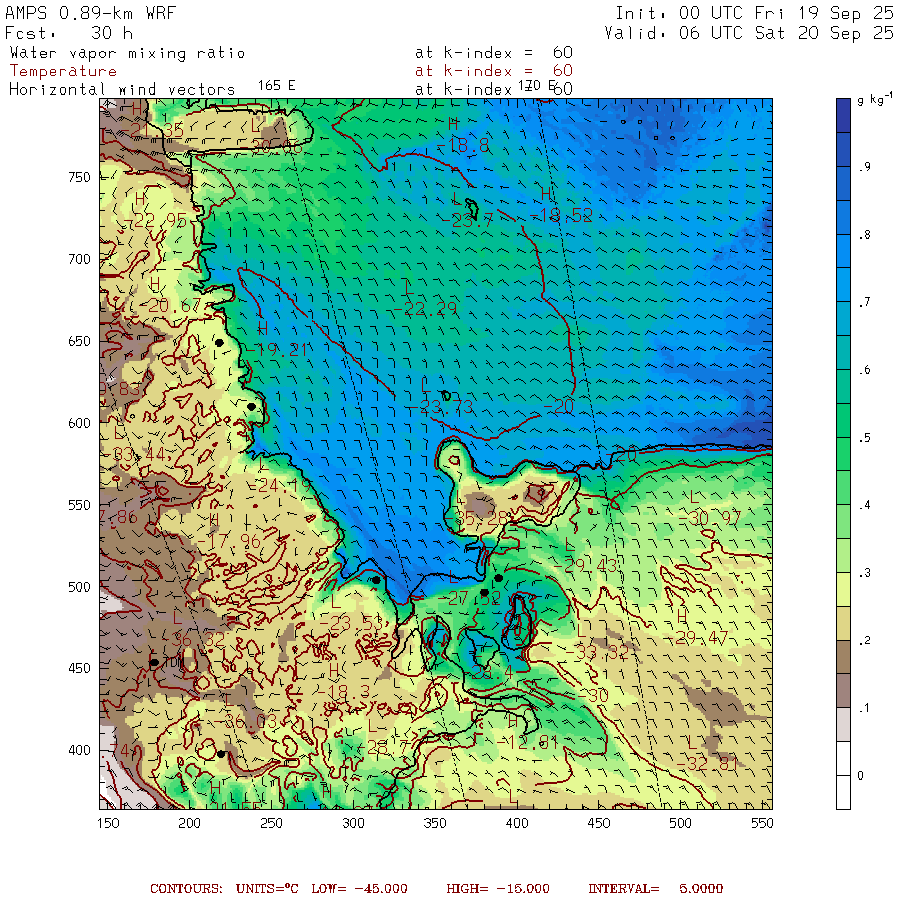Click the g kg-1 units label
Screen dimensions: 900x900
[x=874, y=102]
